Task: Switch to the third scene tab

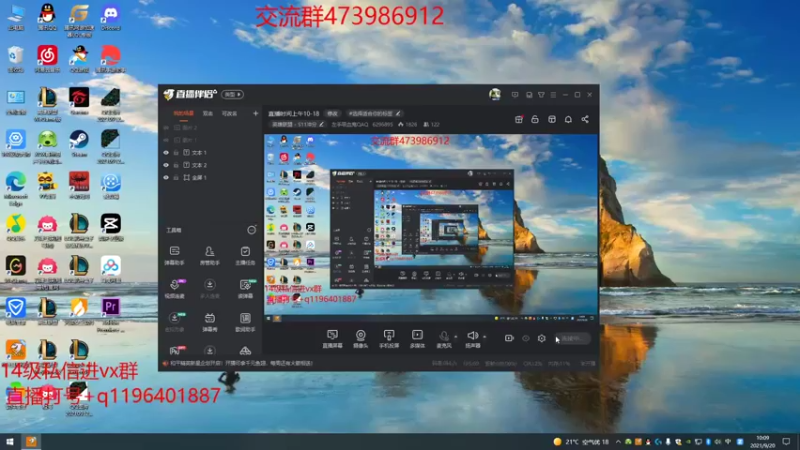Action: tap(229, 113)
